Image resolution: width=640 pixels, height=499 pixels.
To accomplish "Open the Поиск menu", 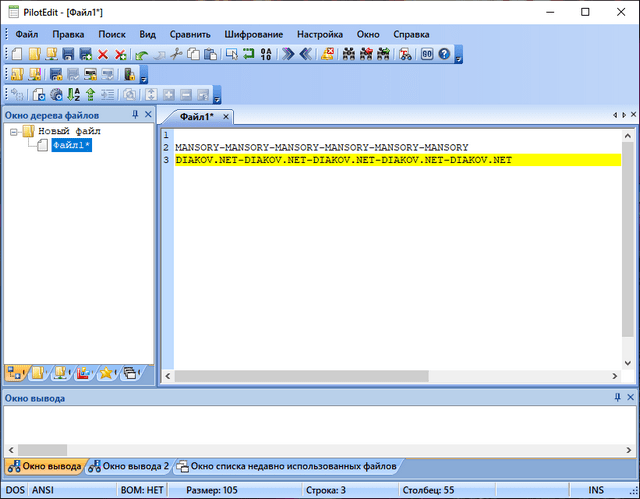I will tap(112, 34).
